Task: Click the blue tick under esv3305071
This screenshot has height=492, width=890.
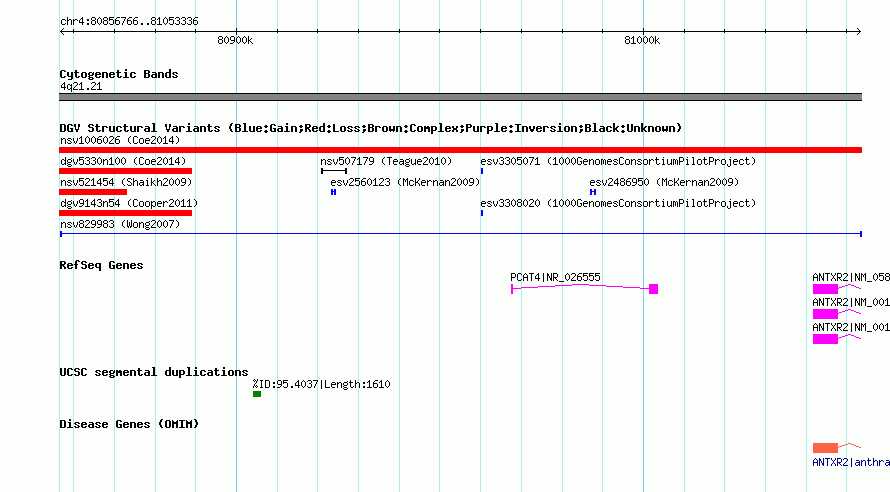Action: pyautogui.click(x=482, y=171)
